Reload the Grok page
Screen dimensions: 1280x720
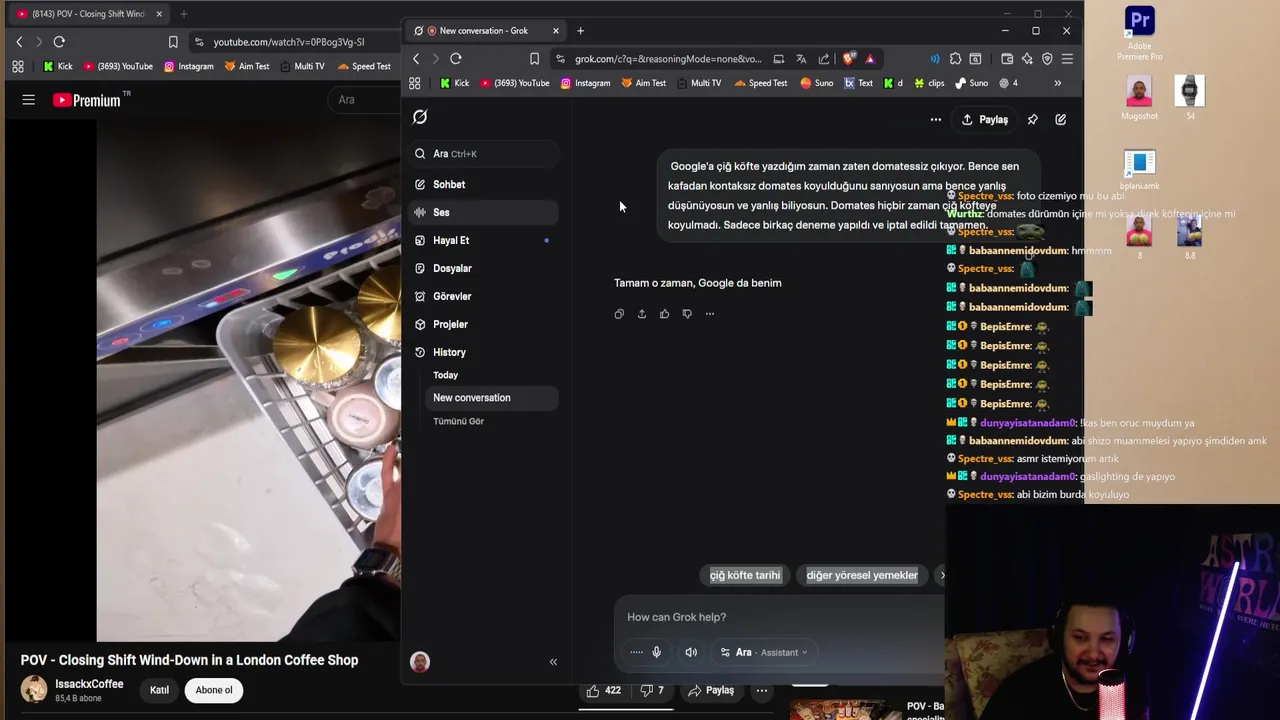tap(456, 59)
